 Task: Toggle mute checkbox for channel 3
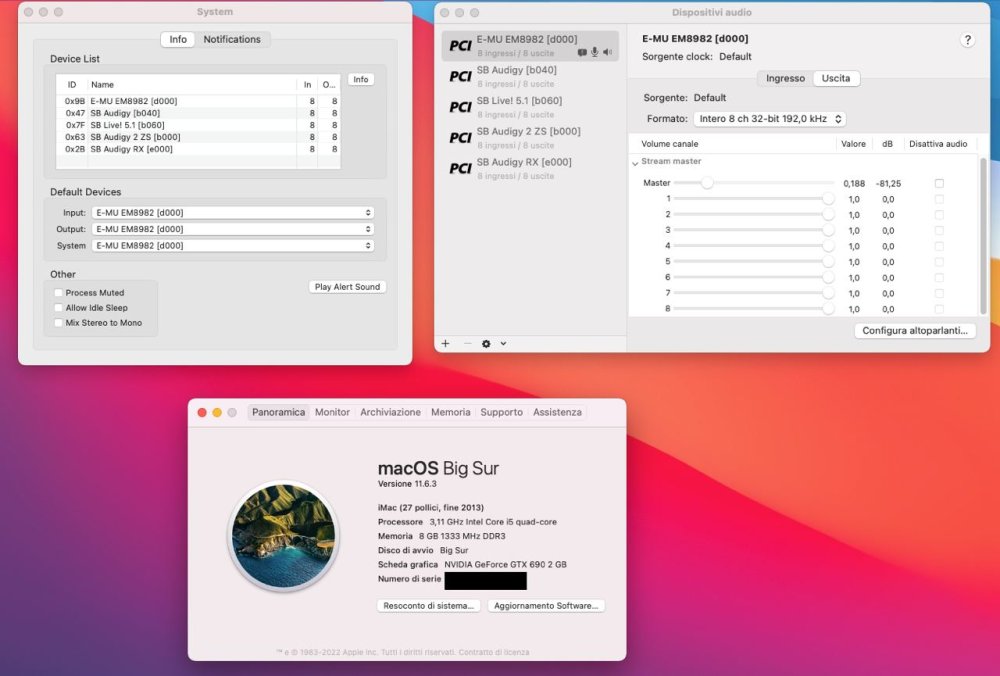click(x=939, y=230)
